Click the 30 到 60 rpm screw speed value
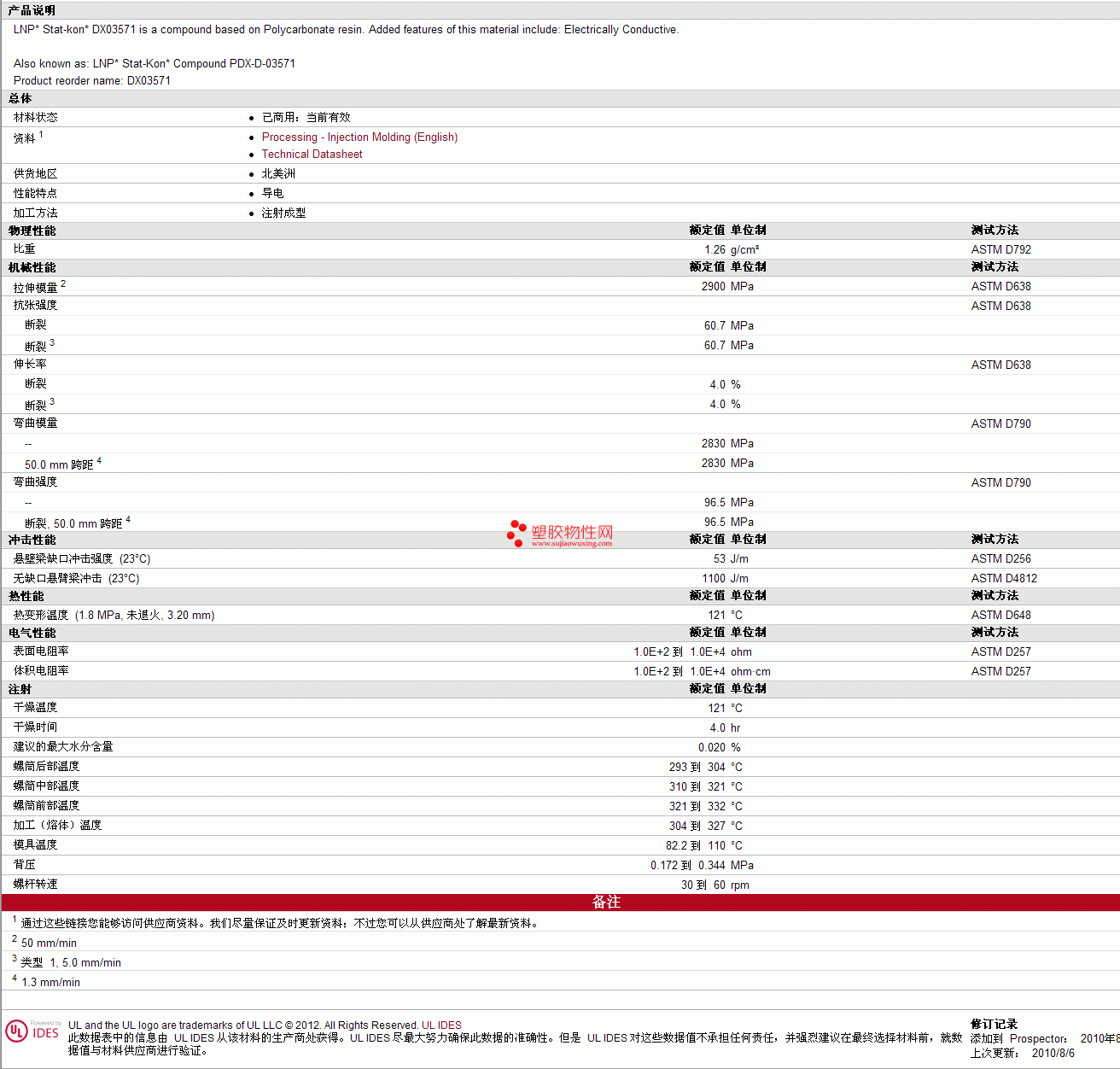The height and width of the screenshot is (1069, 1120). click(x=715, y=885)
